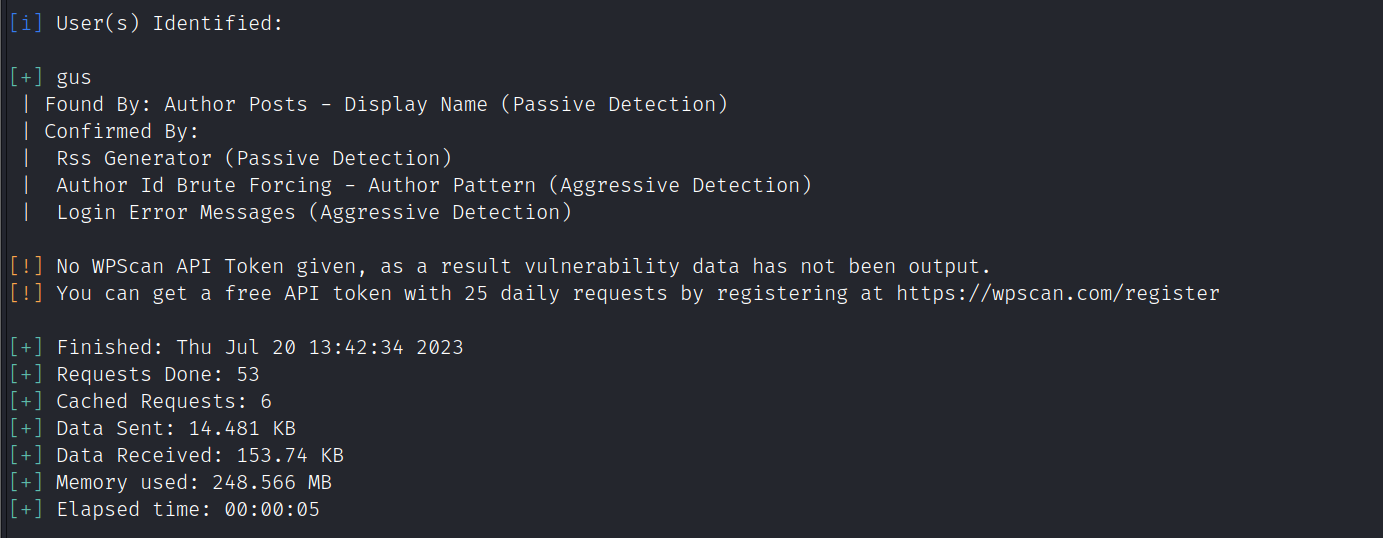The height and width of the screenshot is (538, 1383).
Task: Click the identified username gus
Action: (74, 77)
